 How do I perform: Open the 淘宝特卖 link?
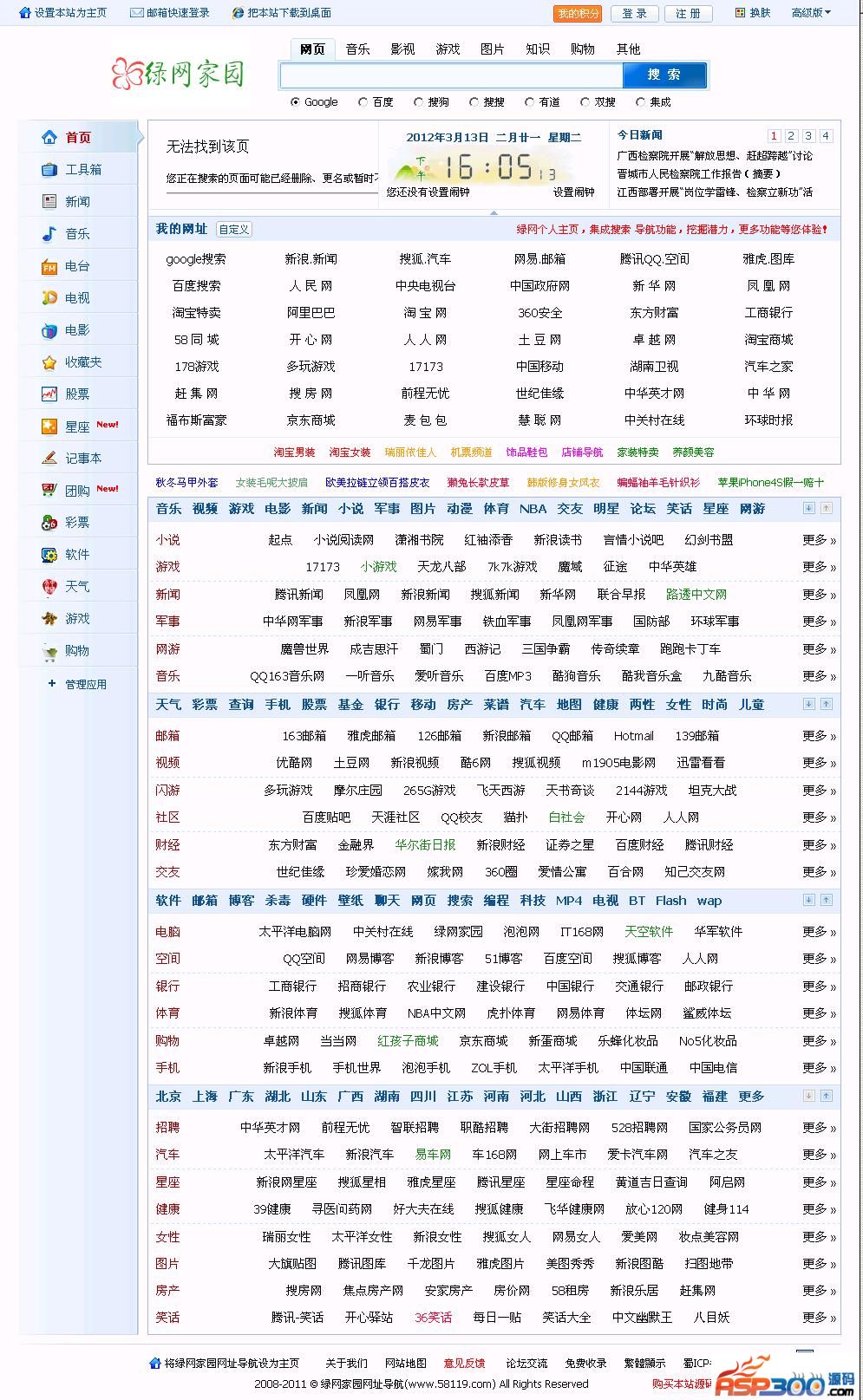197,313
